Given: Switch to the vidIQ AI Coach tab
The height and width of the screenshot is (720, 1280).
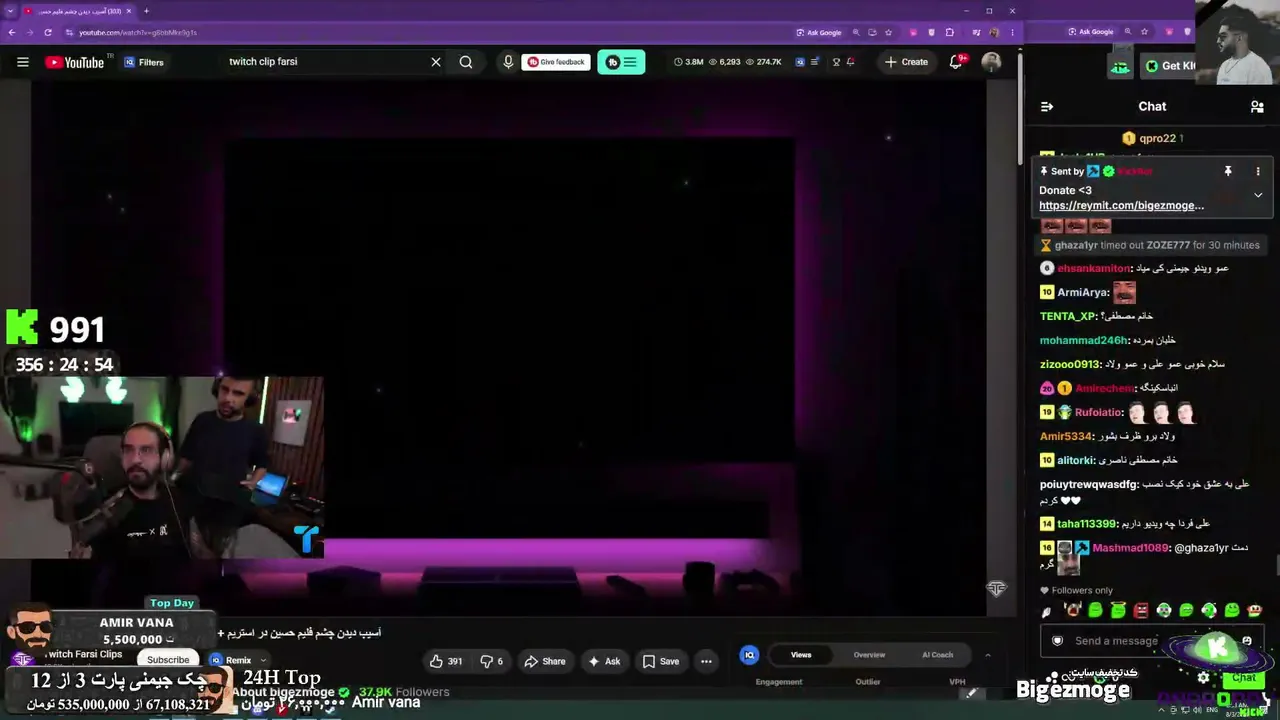Looking at the screenshot, I should pos(937,655).
